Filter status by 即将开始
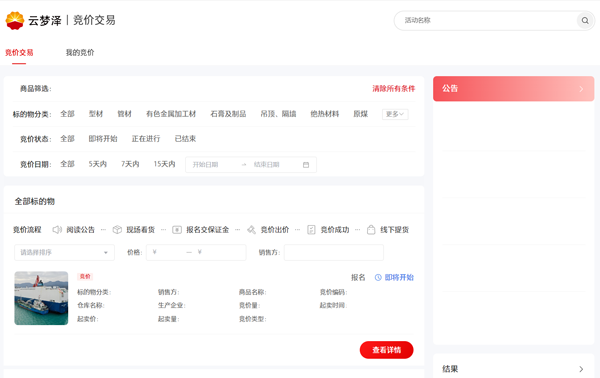Image resolution: width=600 pixels, height=378 pixels. coord(103,138)
